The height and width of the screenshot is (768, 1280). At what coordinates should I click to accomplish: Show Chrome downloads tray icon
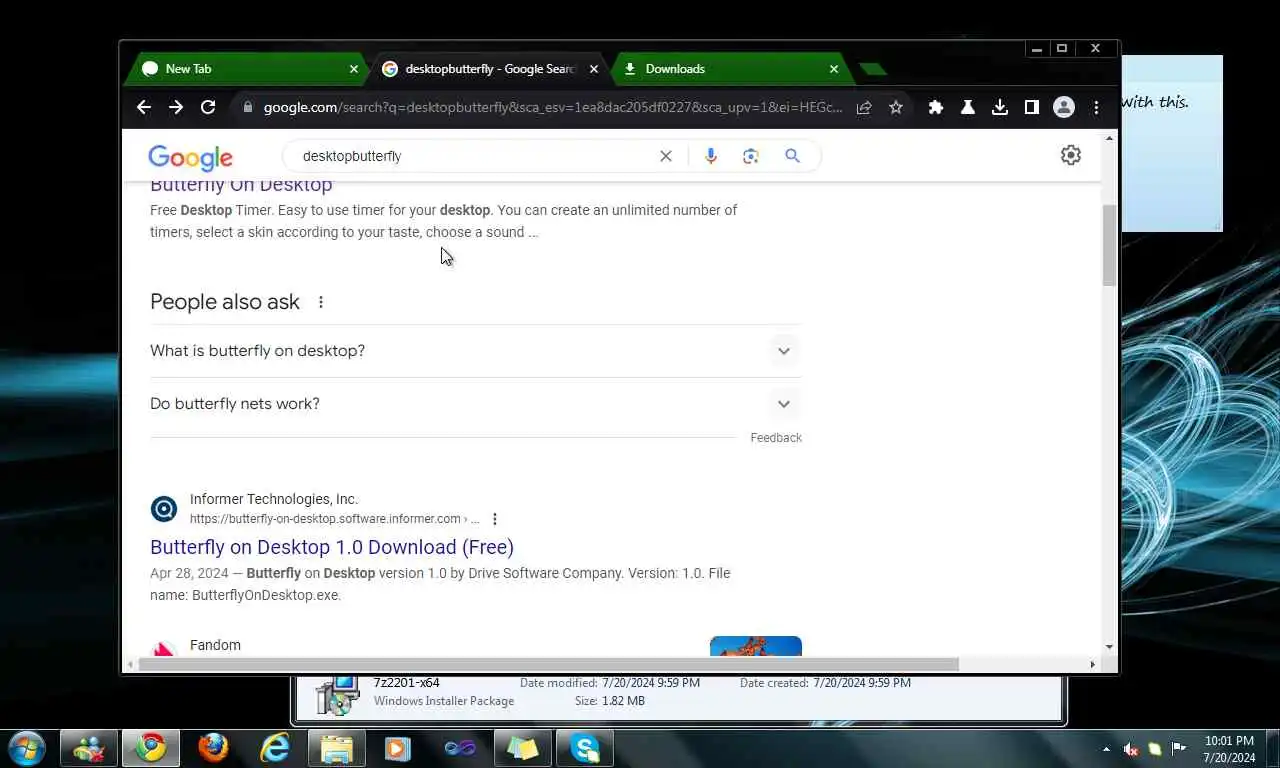click(1000, 107)
